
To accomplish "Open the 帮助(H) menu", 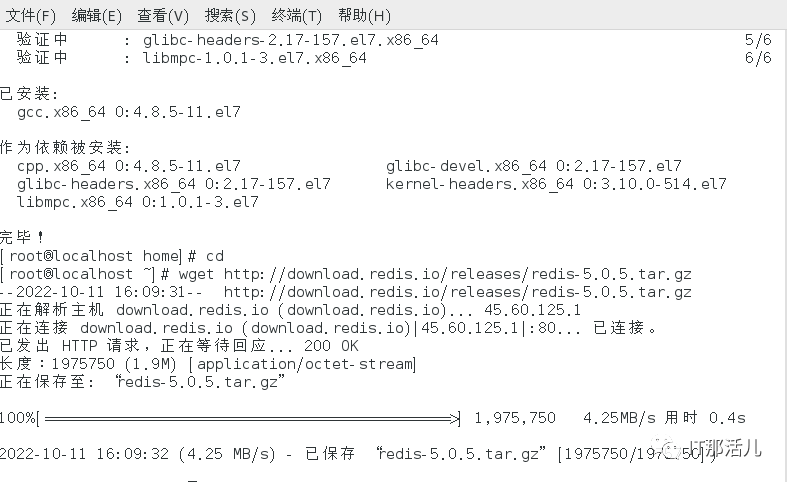I will [364, 16].
